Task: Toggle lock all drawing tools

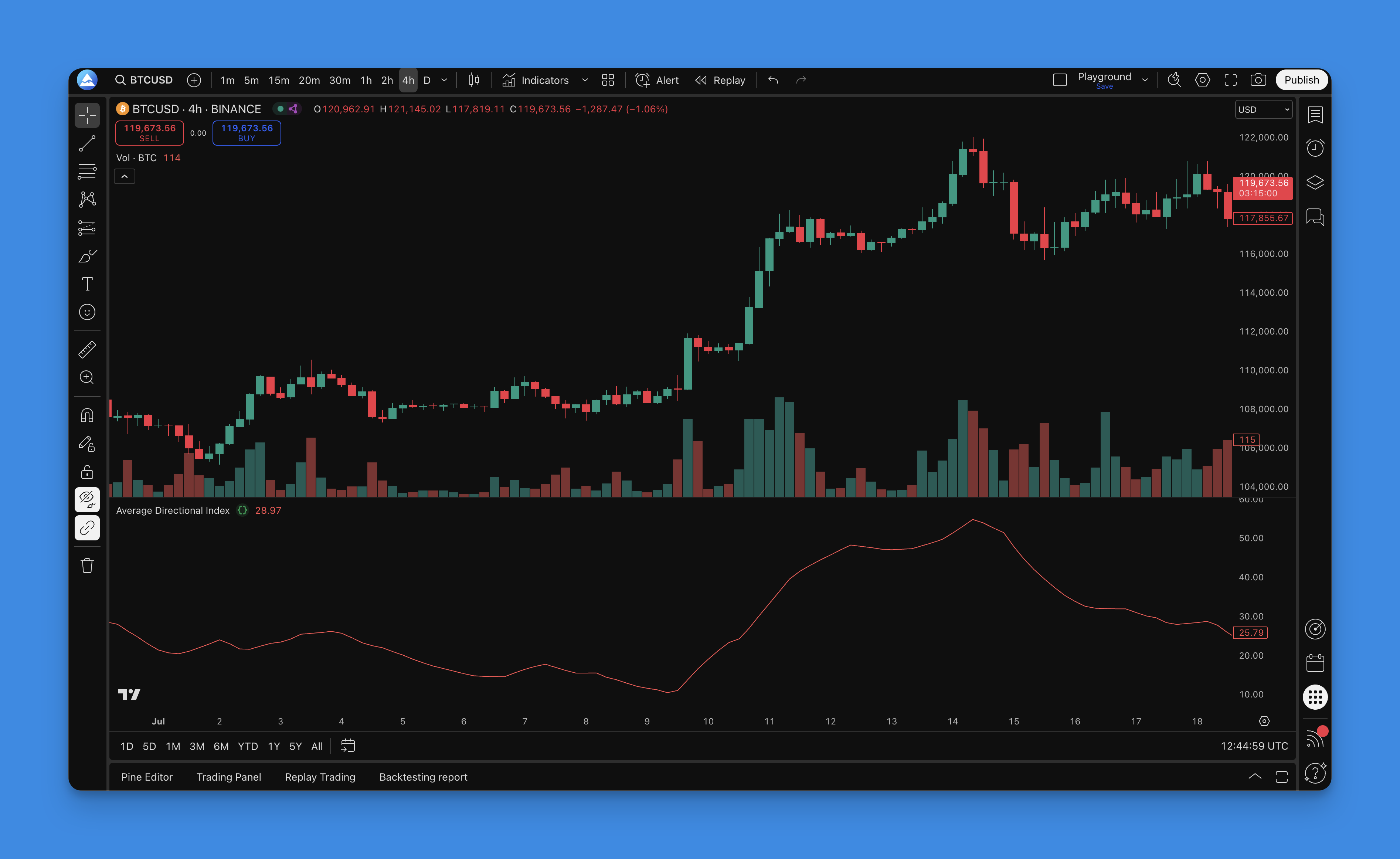Action: [x=87, y=472]
